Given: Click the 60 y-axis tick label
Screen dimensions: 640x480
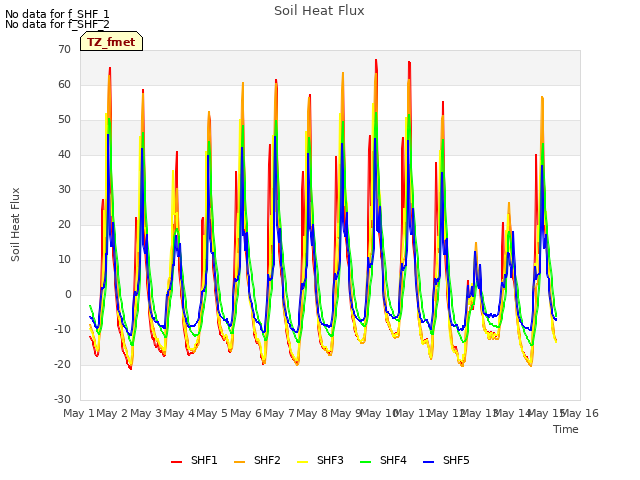Looking at the screenshot, I should point(64,84).
